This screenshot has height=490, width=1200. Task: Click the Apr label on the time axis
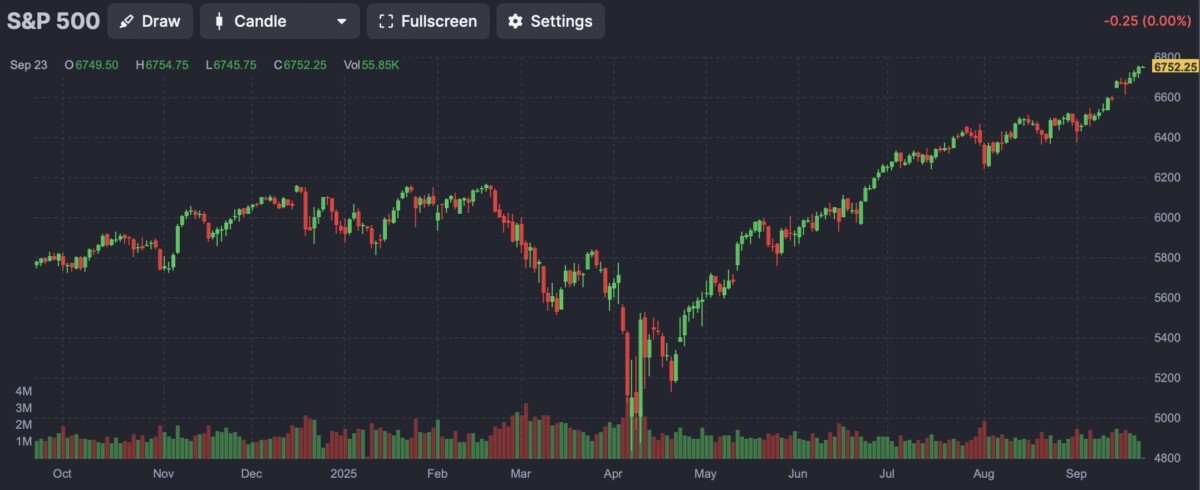tap(617, 473)
